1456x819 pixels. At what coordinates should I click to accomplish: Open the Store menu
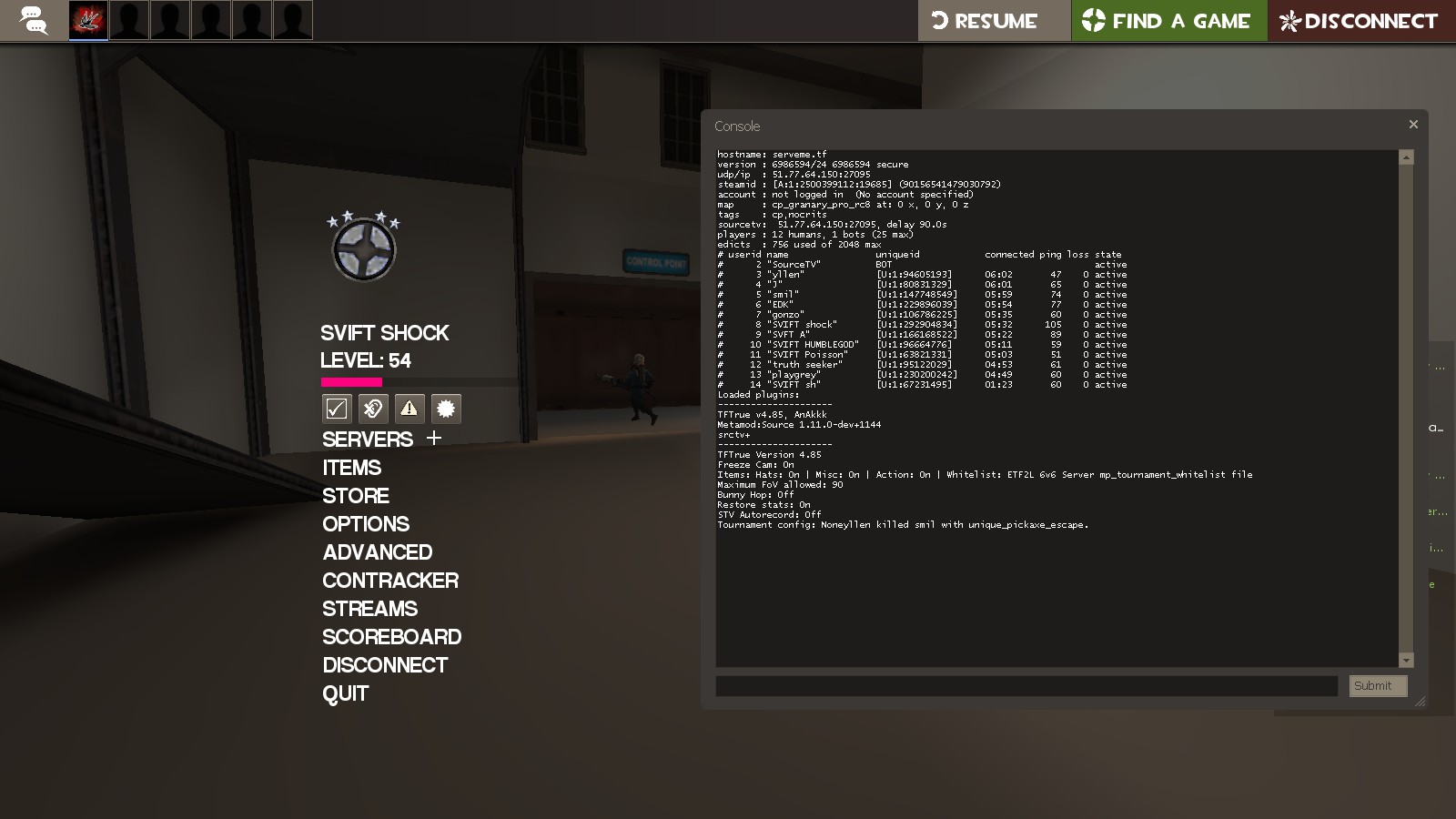pos(356,496)
